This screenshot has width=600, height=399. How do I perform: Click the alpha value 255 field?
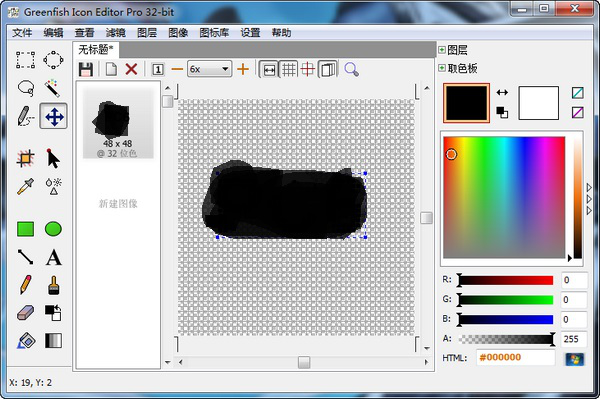click(574, 339)
